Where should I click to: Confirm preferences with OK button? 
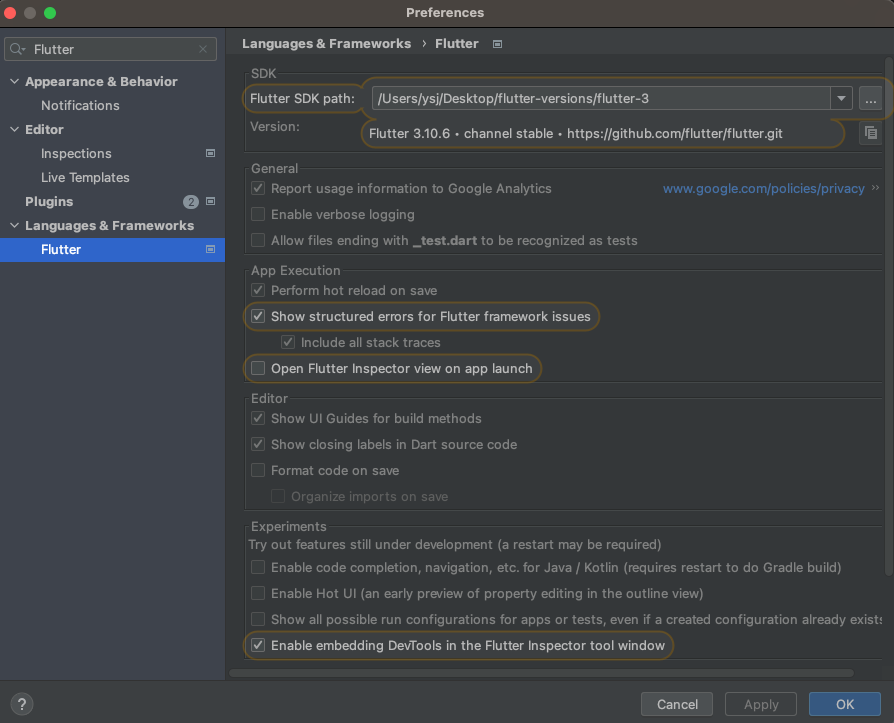coord(844,704)
